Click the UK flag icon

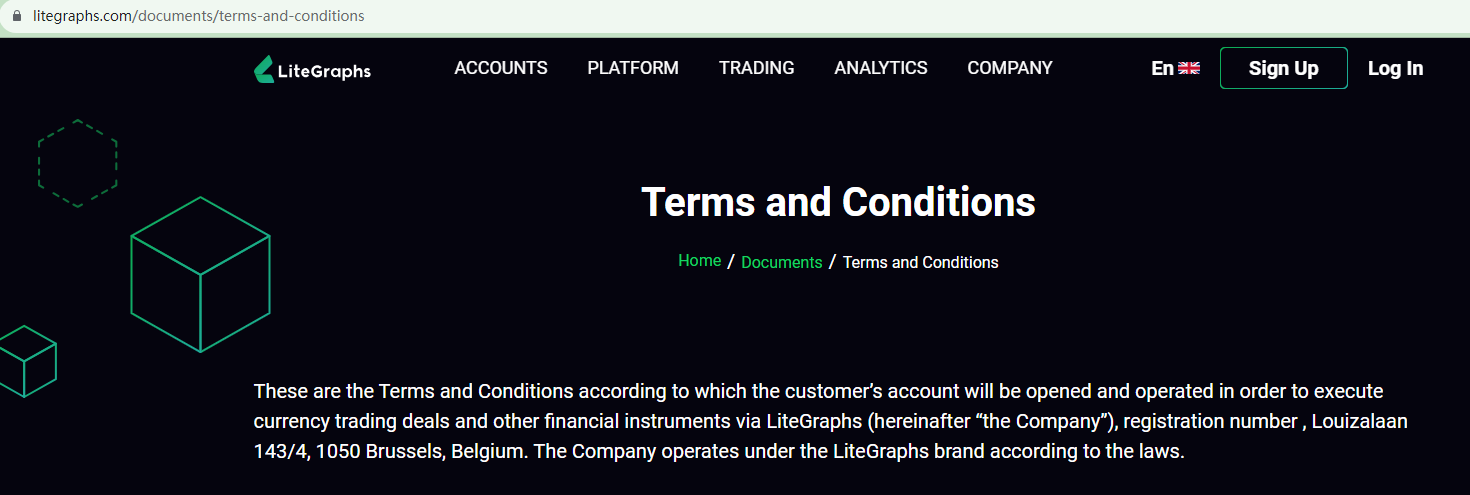1189,68
